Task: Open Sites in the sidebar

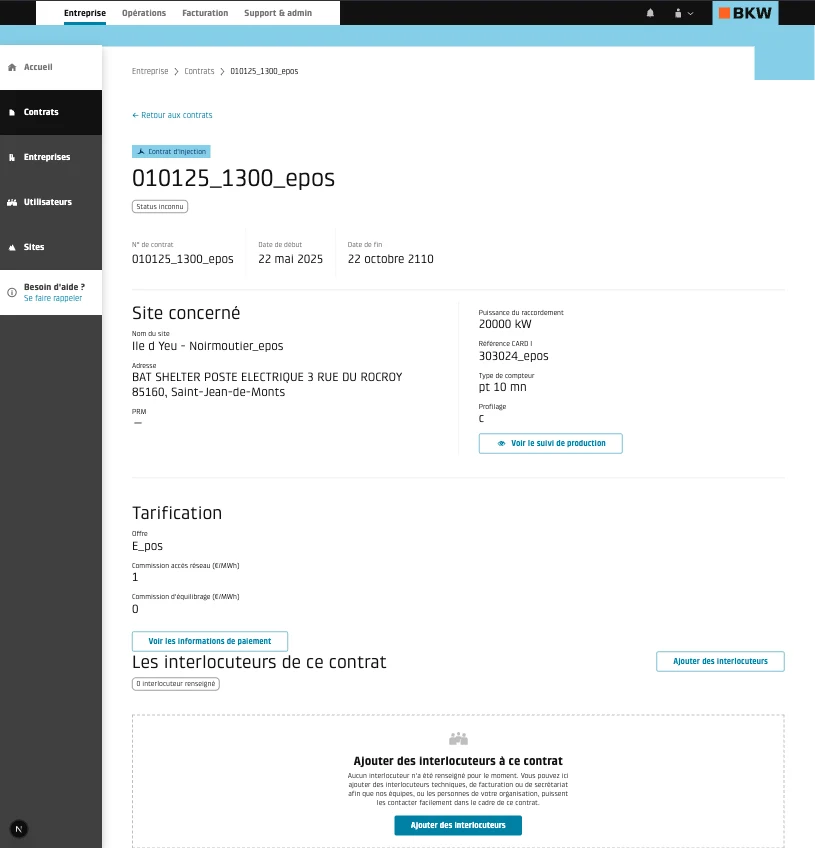Action: pyautogui.click(x=51, y=247)
